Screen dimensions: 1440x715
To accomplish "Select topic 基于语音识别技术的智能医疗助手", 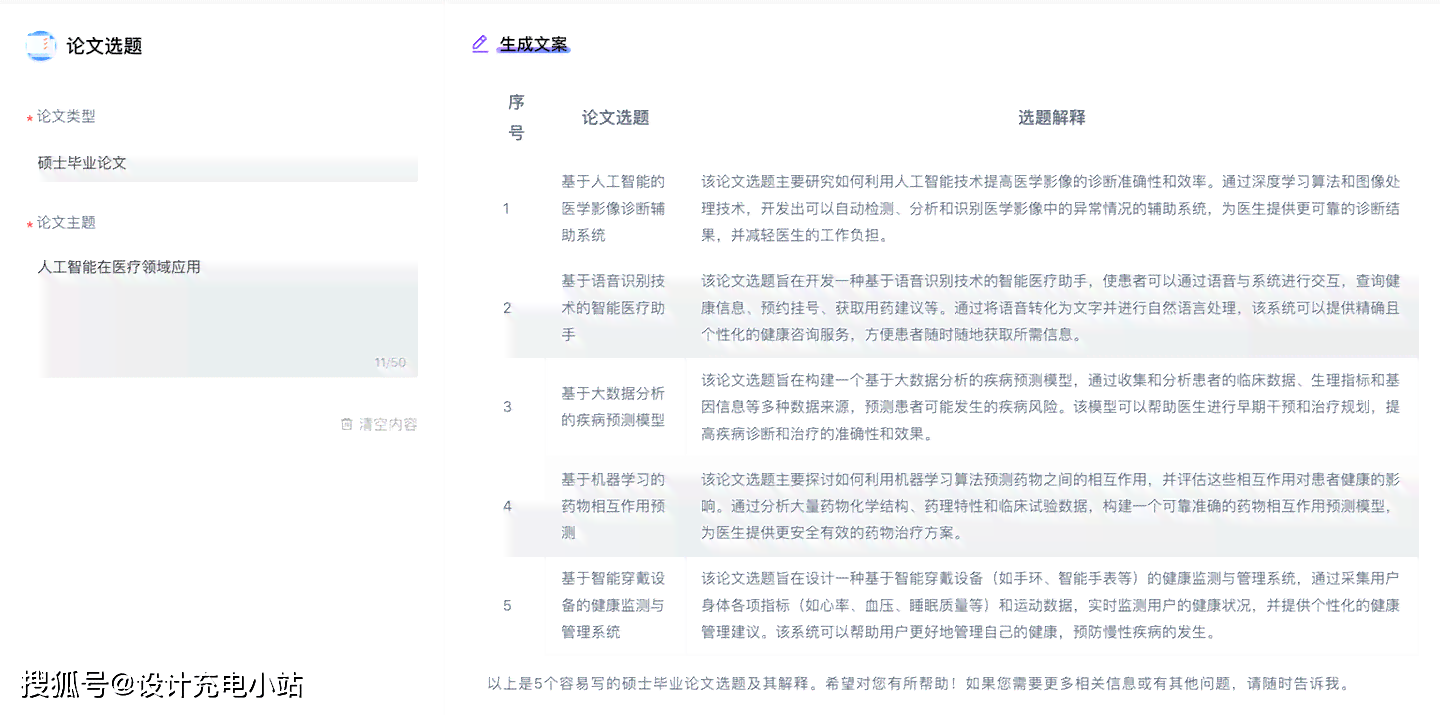I will (x=613, y=307).
